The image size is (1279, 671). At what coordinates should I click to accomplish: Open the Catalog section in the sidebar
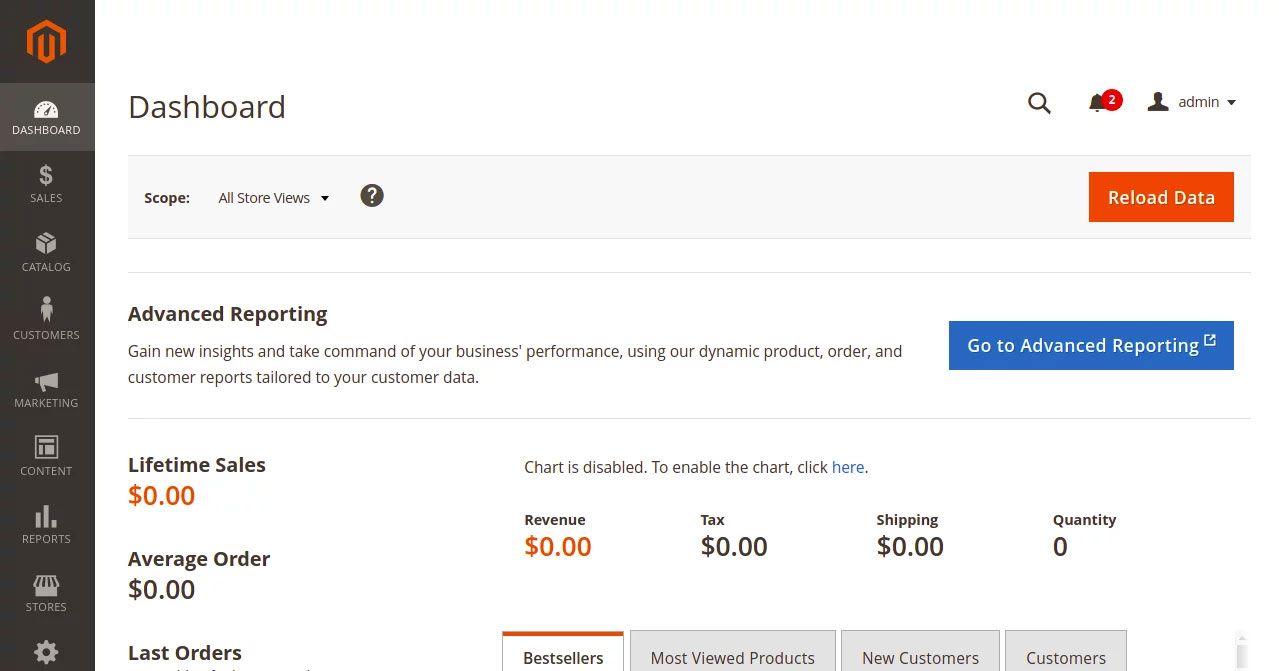pyautogui.click(x=46, y=253)
